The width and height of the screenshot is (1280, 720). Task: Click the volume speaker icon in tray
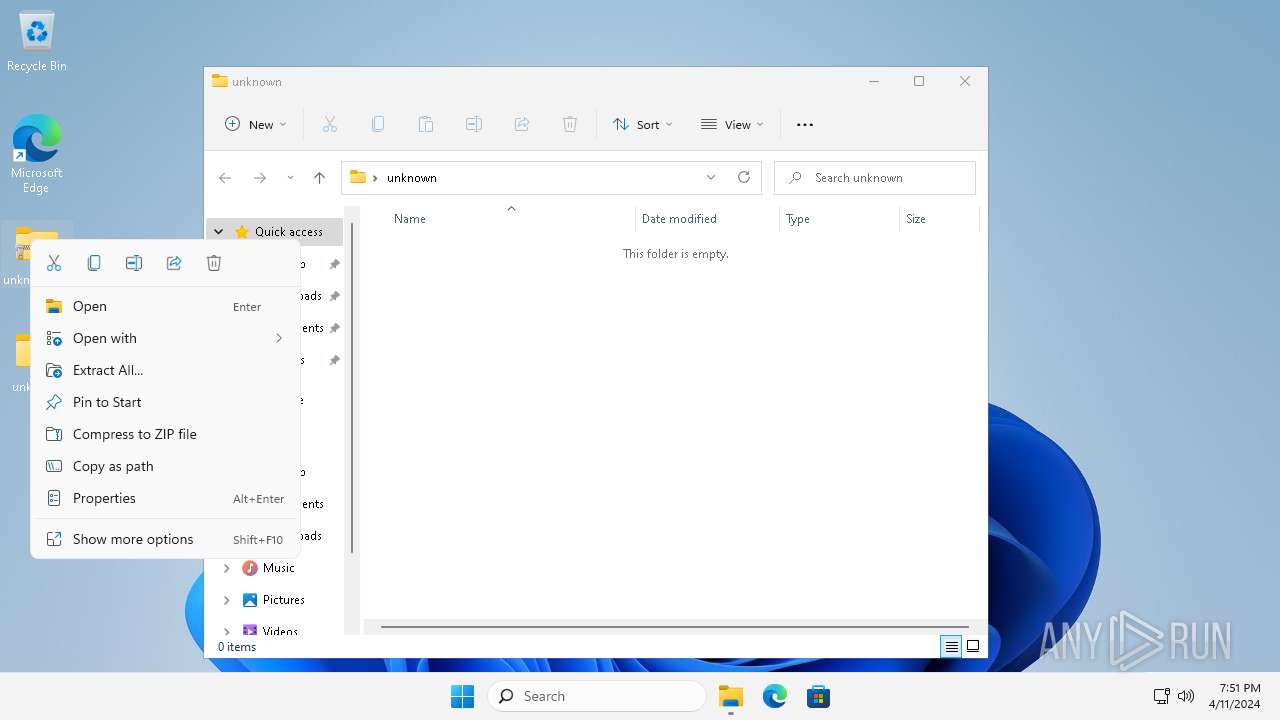tap(1186, 696)
